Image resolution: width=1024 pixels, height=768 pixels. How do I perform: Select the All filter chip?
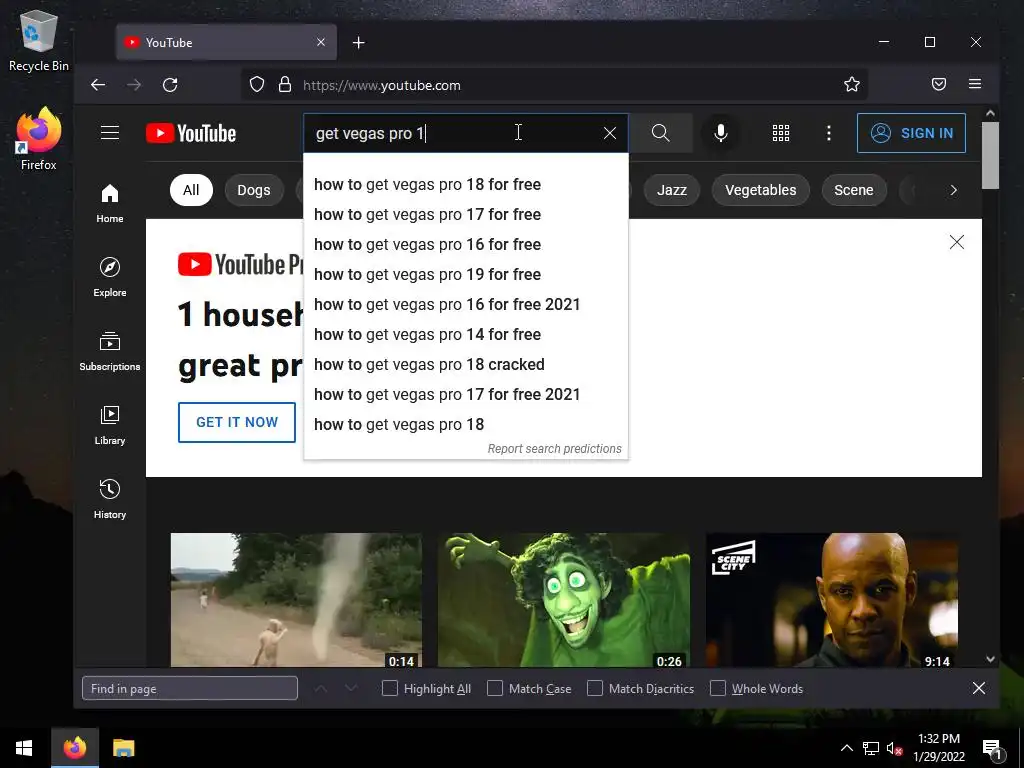click(x=191, y=190)
